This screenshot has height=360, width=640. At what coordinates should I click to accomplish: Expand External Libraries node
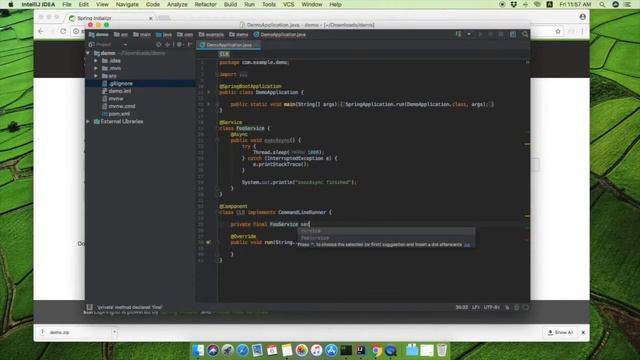pos(88,122)
